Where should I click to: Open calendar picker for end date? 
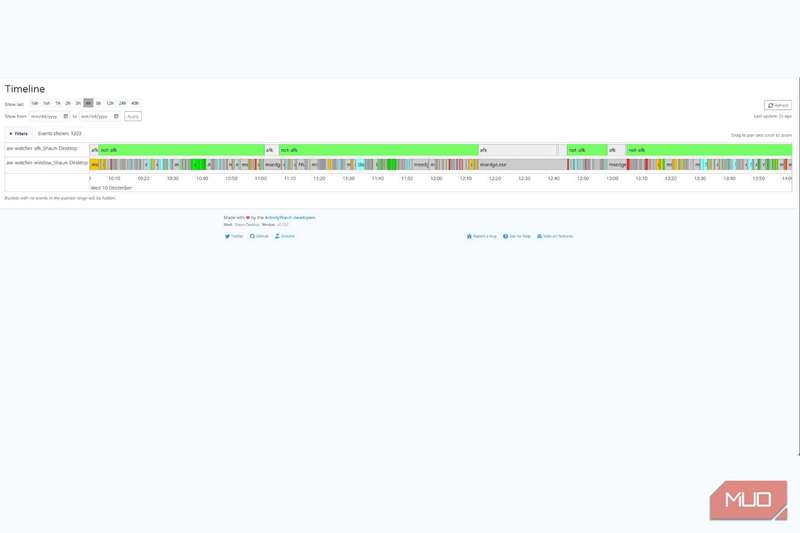(116, 116)
